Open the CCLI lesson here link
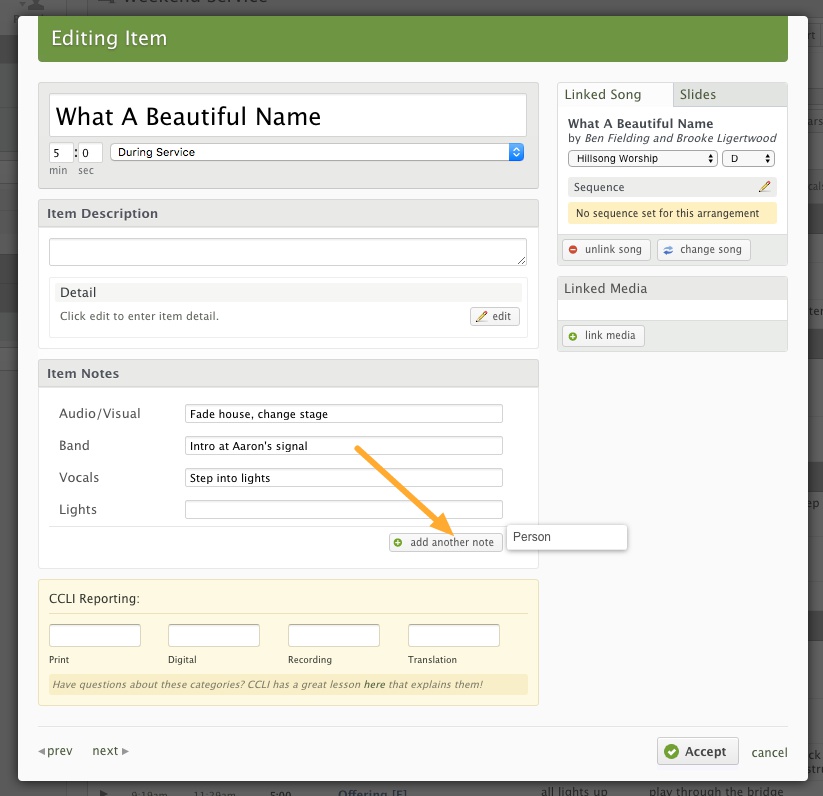This screenshot has height=796, width=823. (x=374, y=684)
